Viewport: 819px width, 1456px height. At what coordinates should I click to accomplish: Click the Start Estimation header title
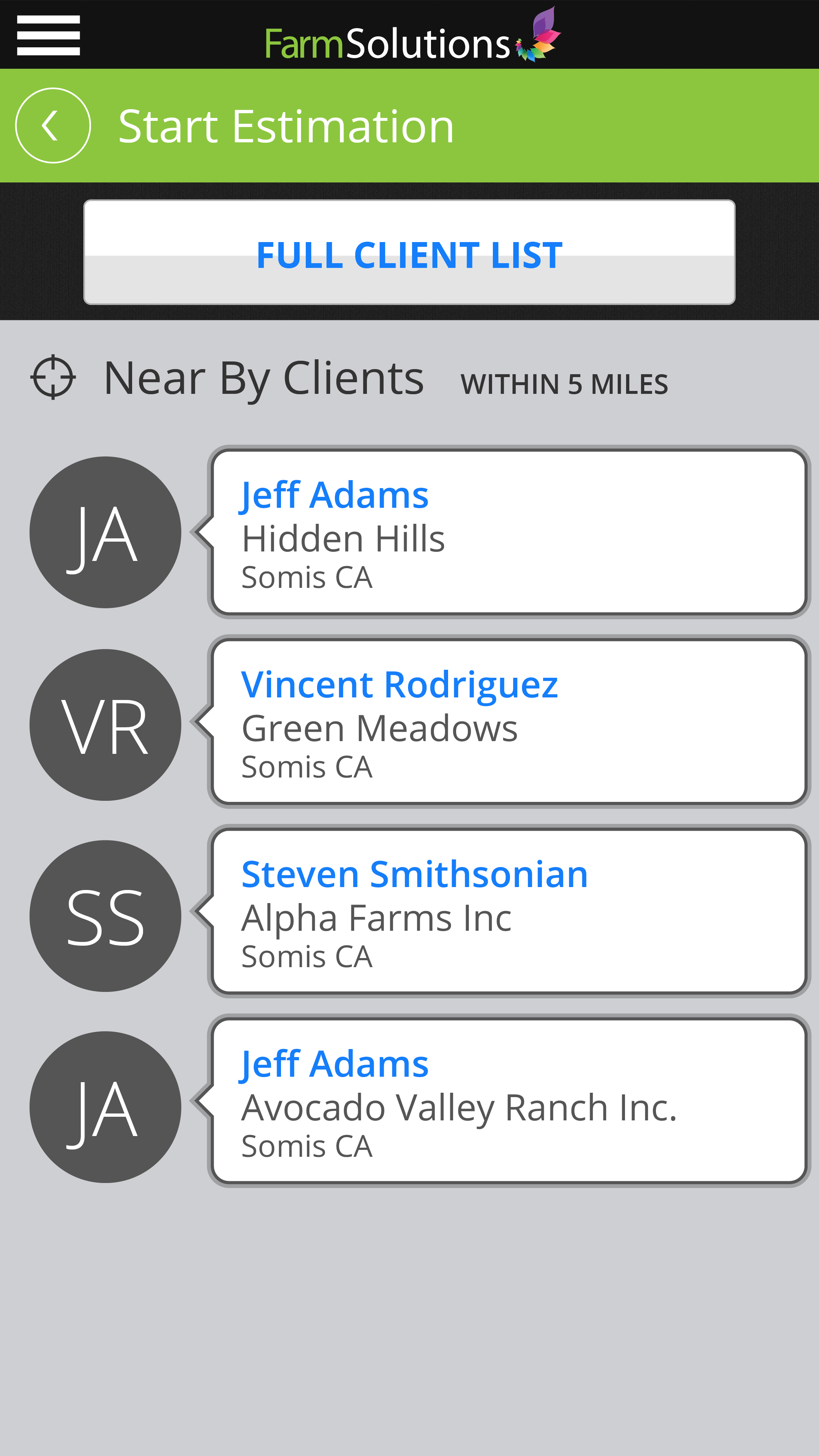pyautogui.click(x=286, y=126)
